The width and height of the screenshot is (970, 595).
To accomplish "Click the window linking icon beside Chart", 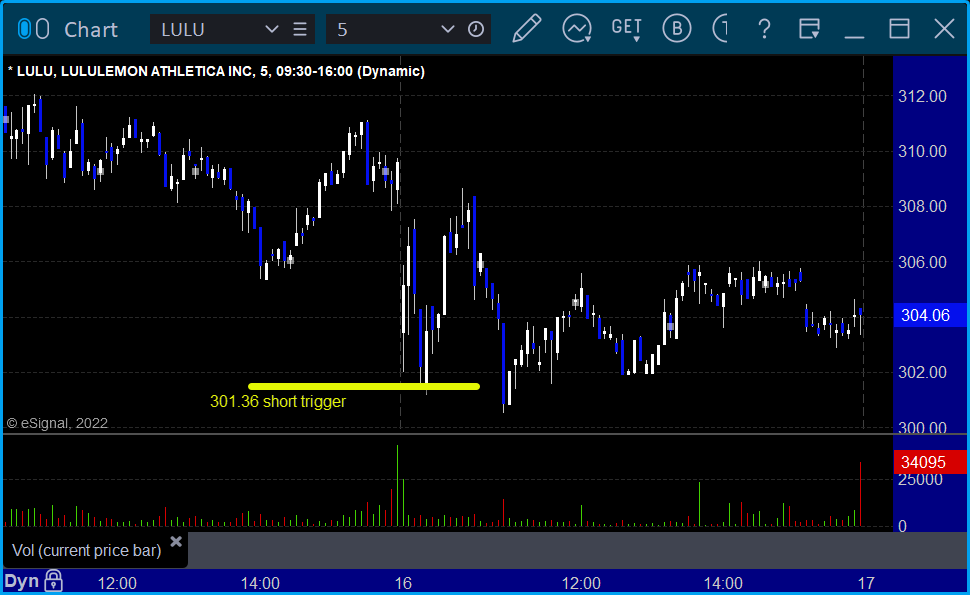I will 33,29.
